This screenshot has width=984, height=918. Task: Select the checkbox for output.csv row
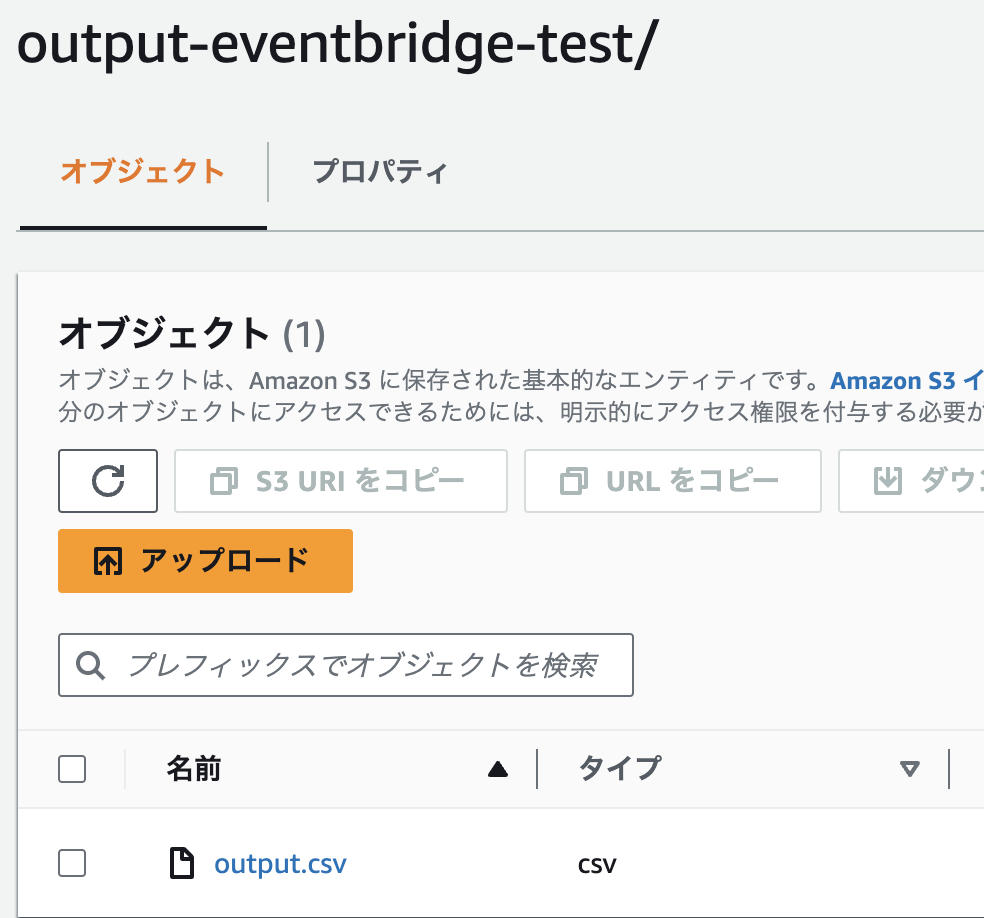coord(71,863)
